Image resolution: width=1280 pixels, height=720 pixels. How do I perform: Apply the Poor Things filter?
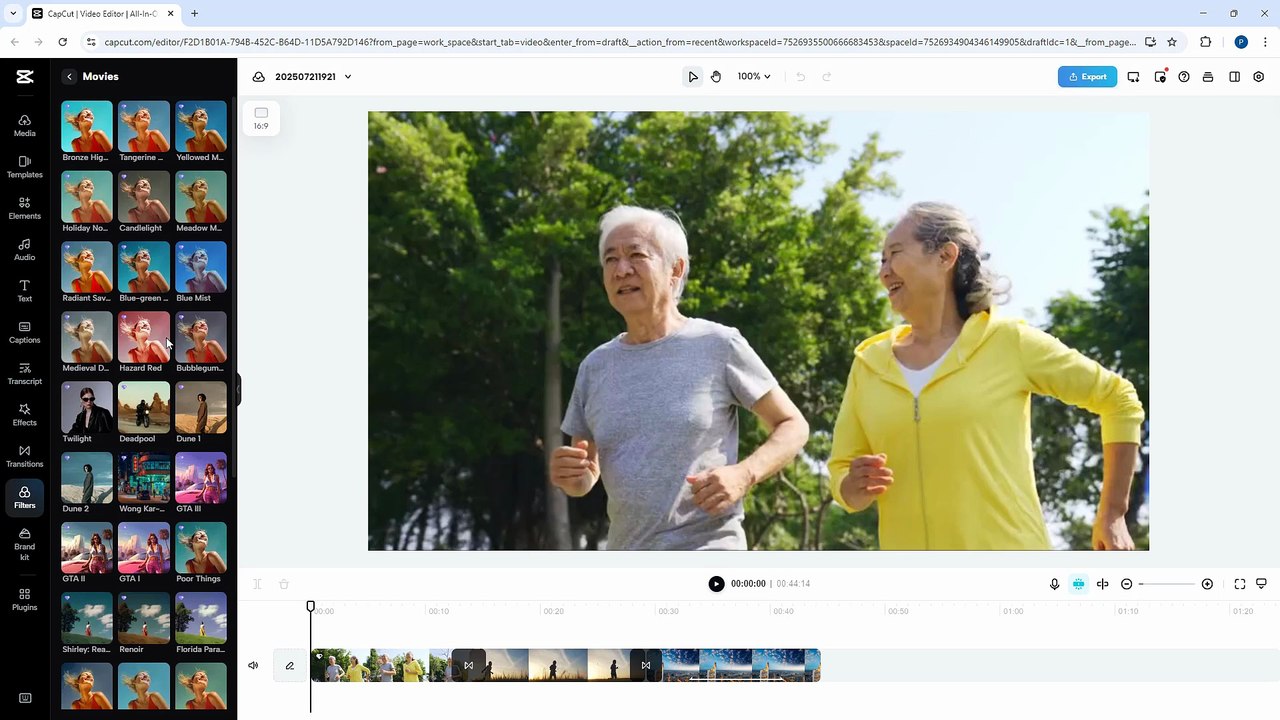201,548
